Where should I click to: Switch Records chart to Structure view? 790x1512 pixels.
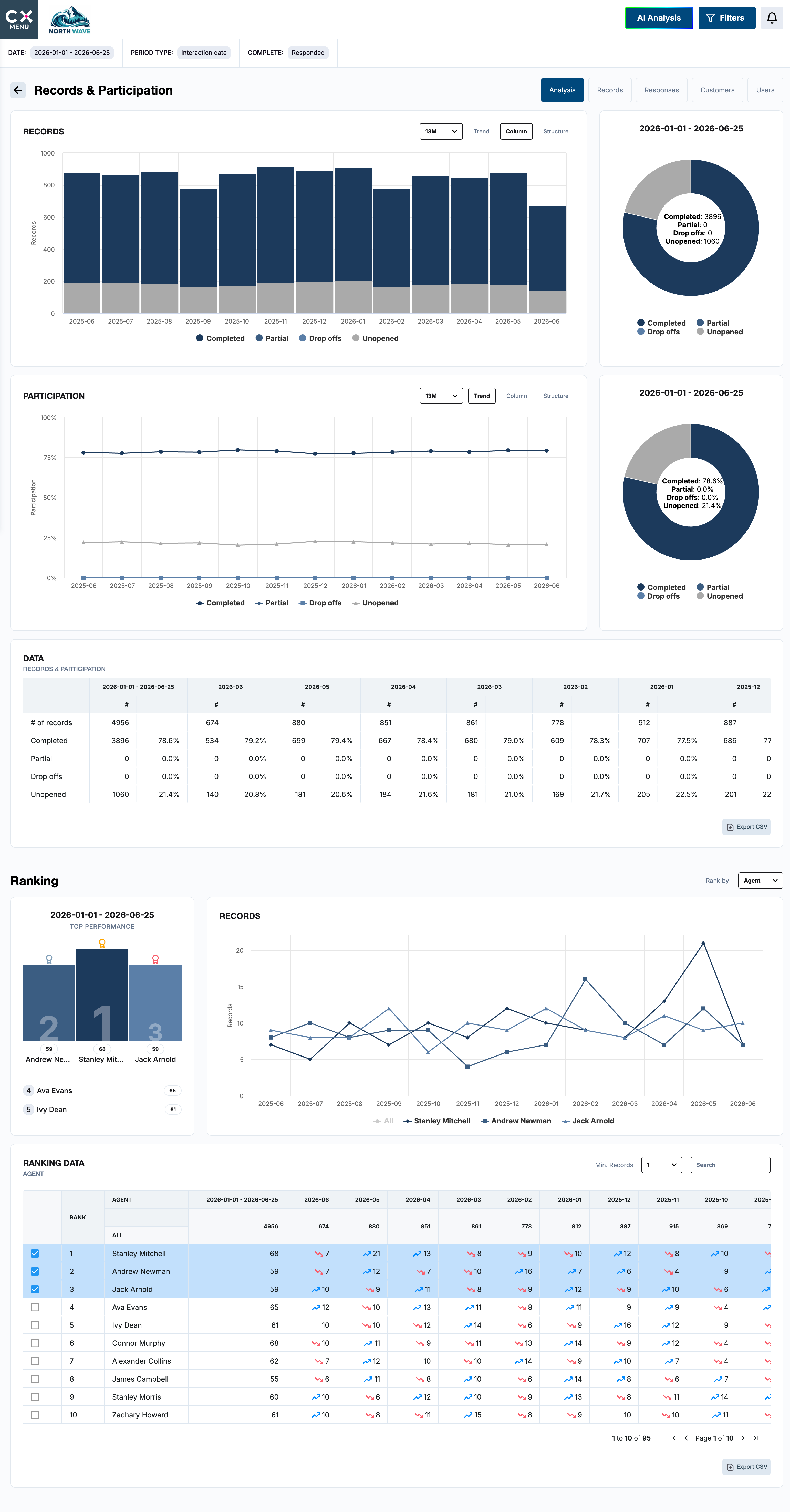[x=555, y=131]
